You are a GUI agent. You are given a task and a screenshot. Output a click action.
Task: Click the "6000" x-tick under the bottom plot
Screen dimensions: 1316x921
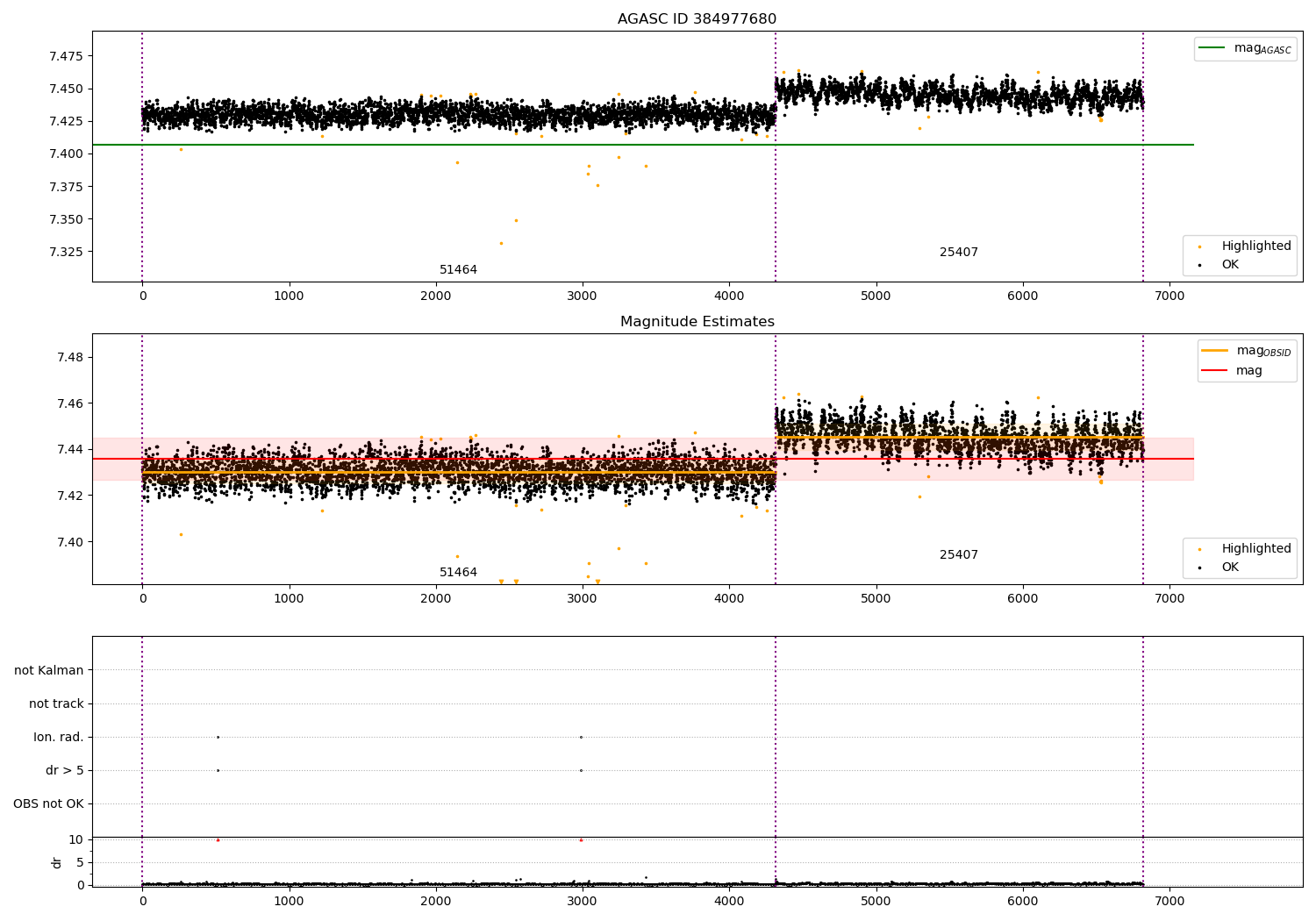point(1023,901)
